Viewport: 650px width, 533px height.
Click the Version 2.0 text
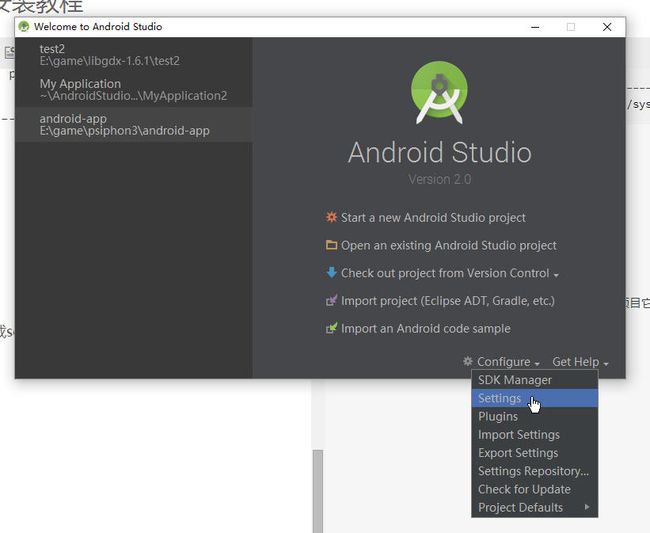pos(439,179)
